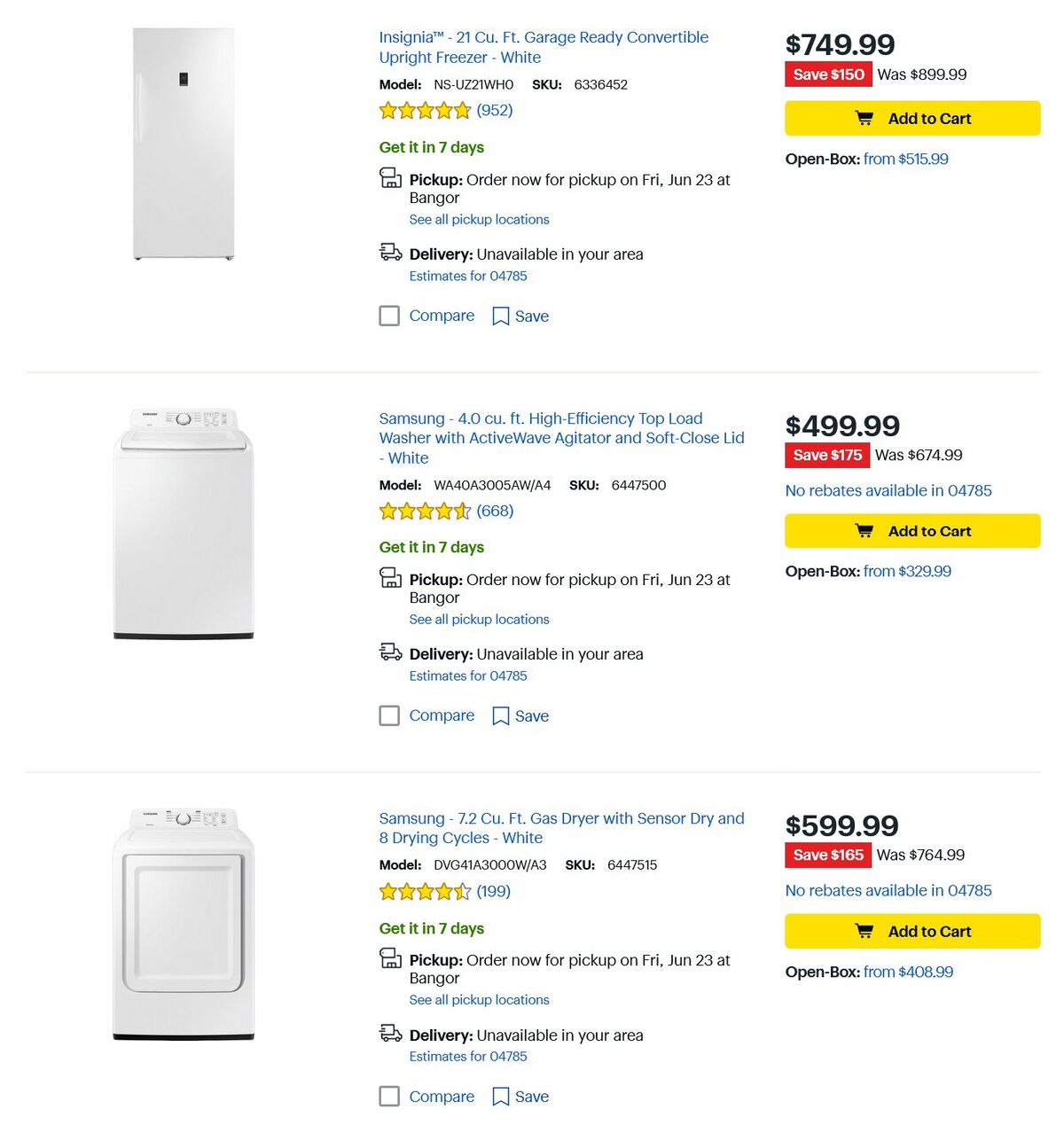Viewport: 1064px width, 1133px height.
Task: Click the Save bookmark icon for the gas dryer
Action: pyautogui.click(x=500, y=1097)
